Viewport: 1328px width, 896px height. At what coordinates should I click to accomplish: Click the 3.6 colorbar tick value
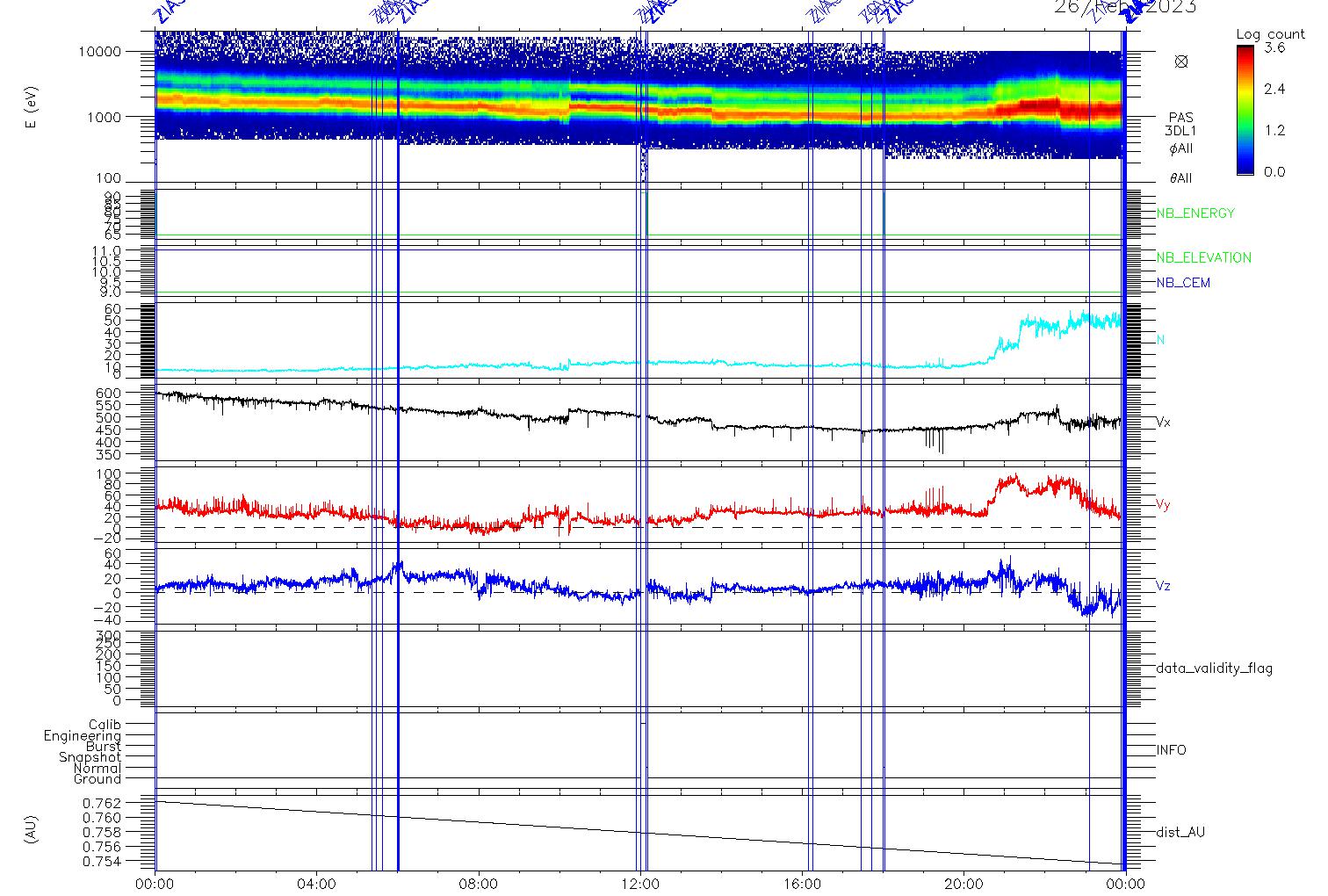click(x=1274, y=48)
